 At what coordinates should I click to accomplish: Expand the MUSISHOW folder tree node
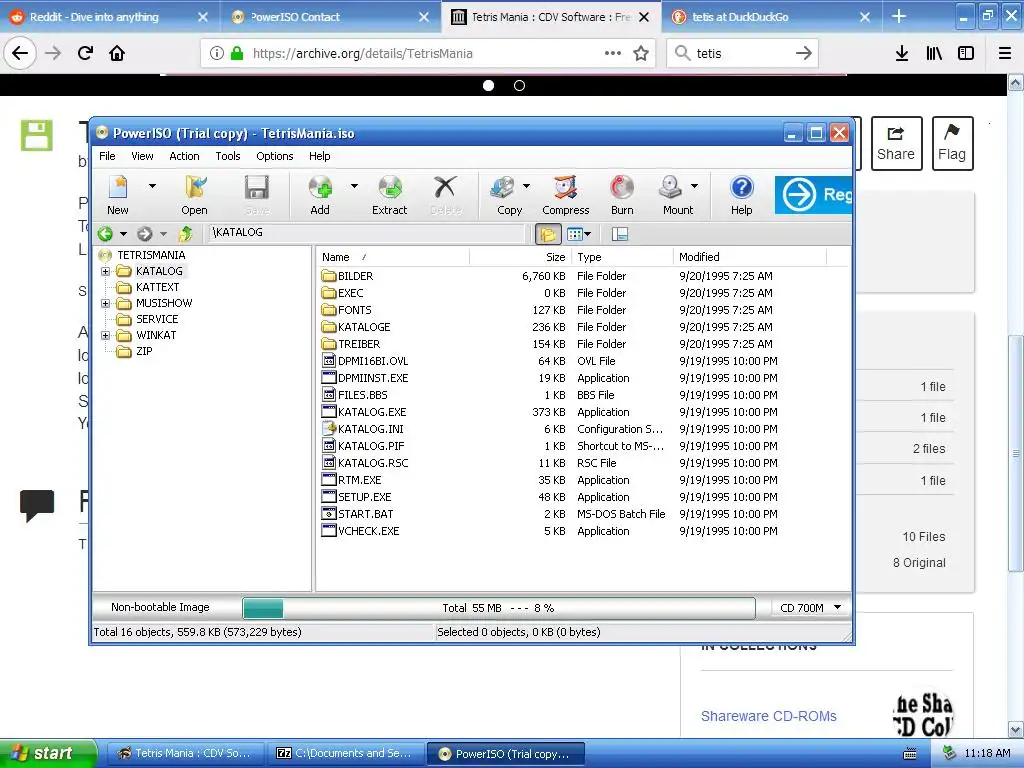point(105,303)
